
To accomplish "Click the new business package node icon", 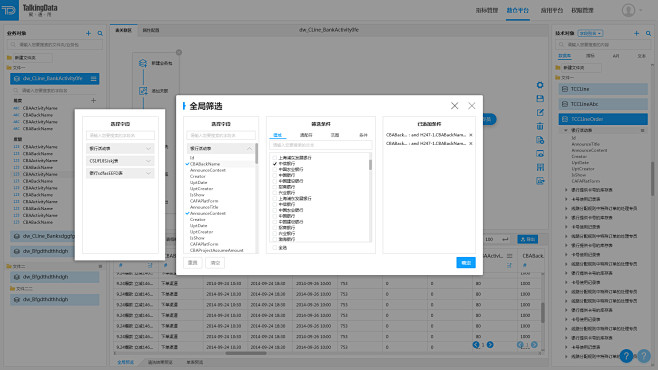I will point(143,63).
